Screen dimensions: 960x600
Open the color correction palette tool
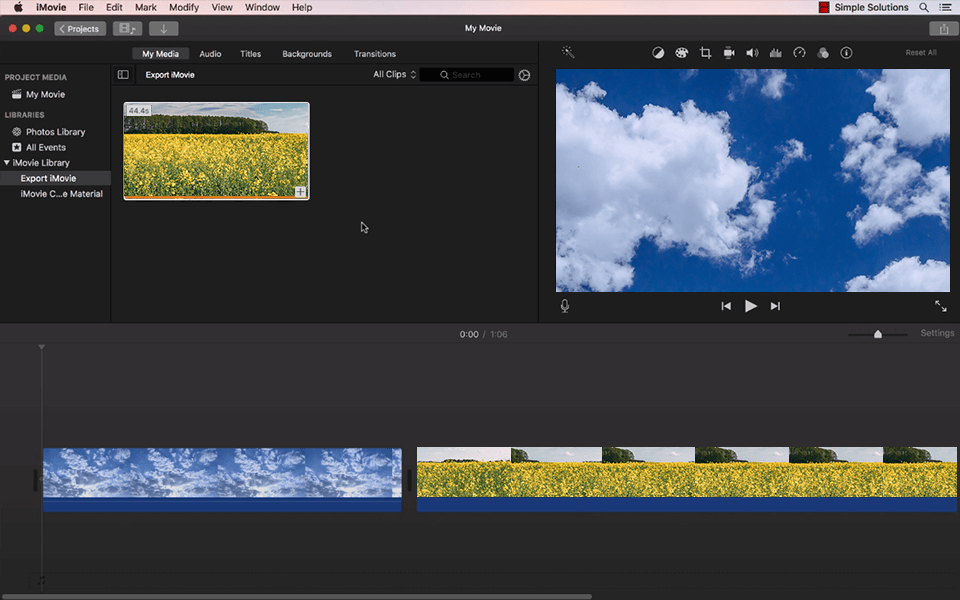[x=682, y=53]
